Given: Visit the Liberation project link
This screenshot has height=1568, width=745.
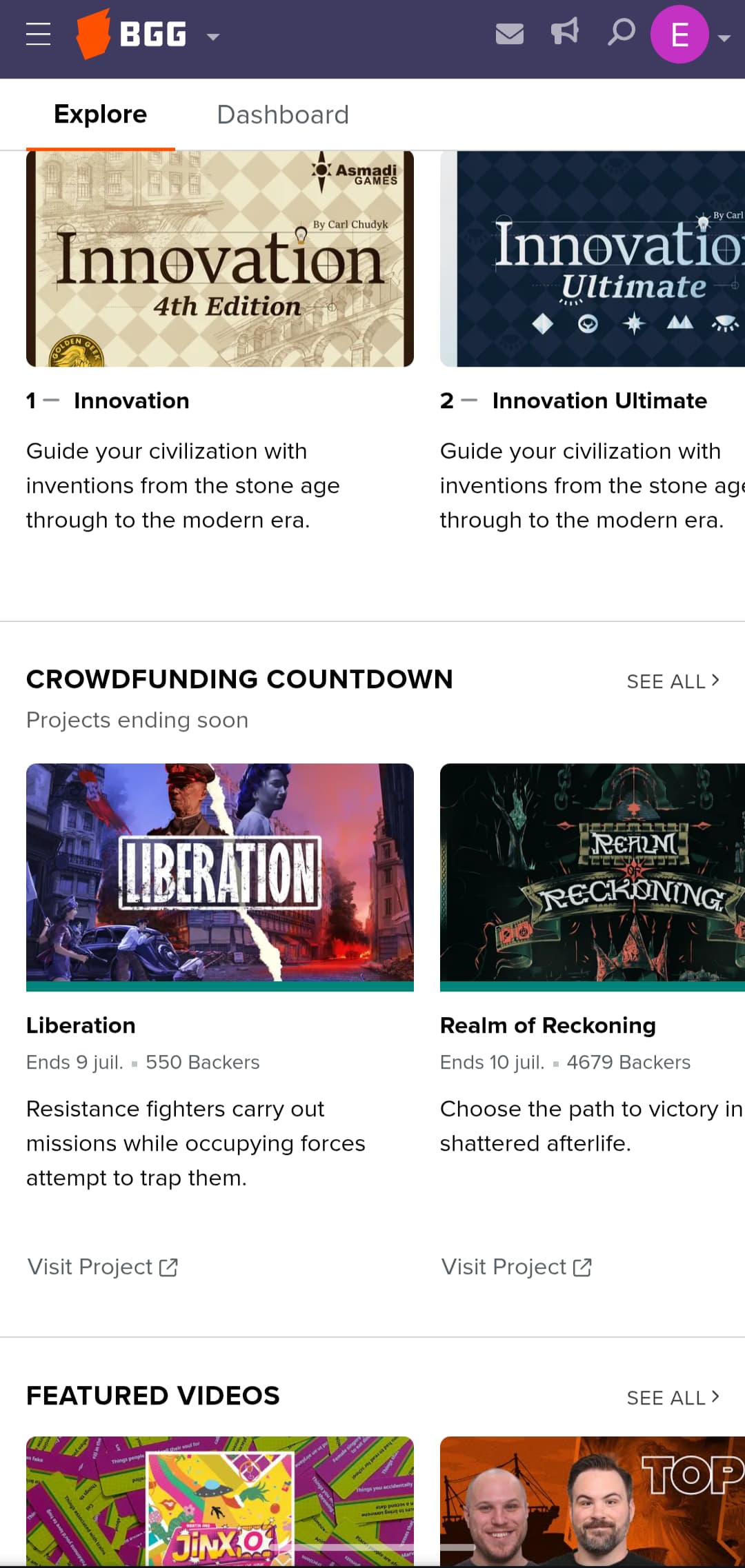Looking at the screenshot, I should 102,1267.
